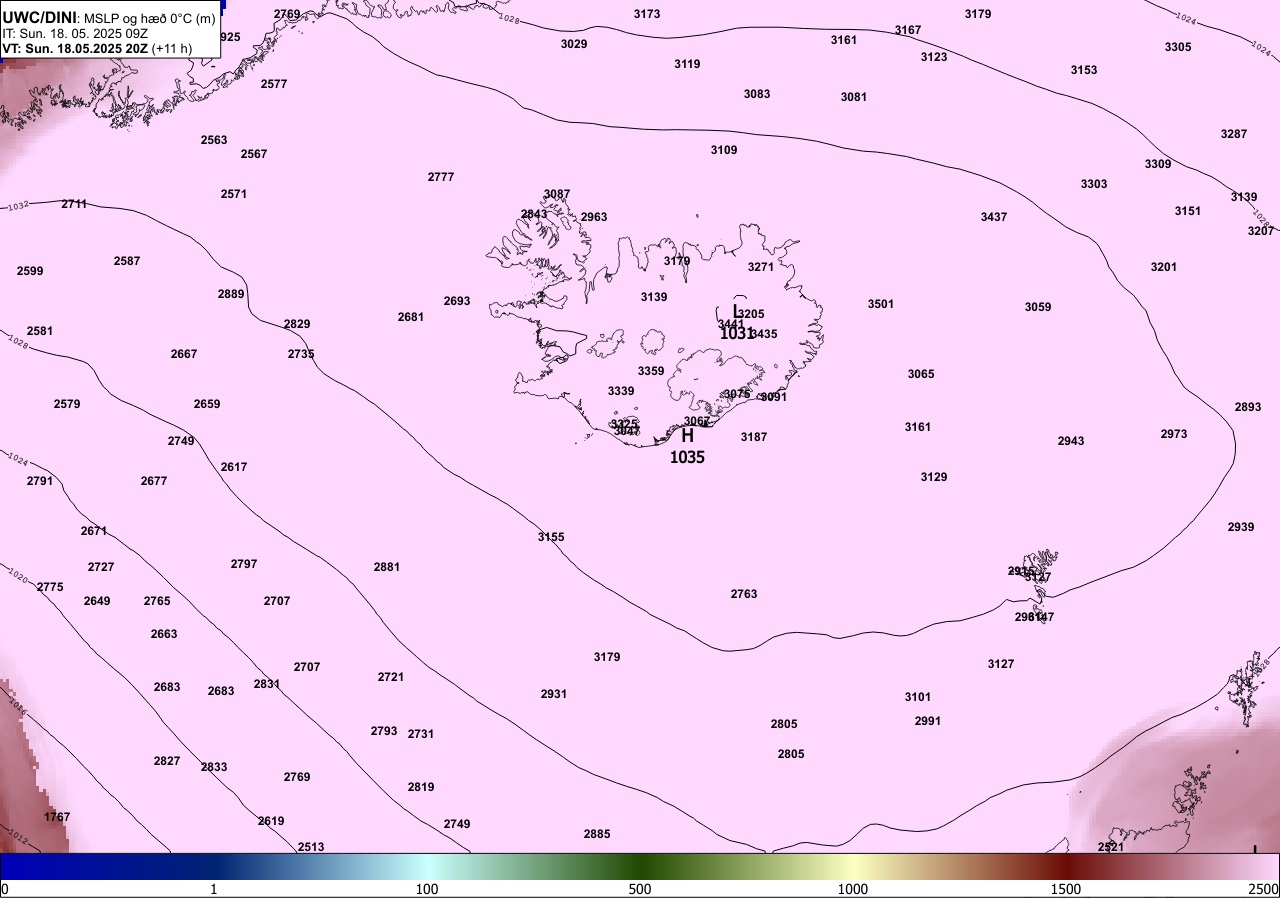Click the height value 2777

pyautogui.click(x=441, y=177)
